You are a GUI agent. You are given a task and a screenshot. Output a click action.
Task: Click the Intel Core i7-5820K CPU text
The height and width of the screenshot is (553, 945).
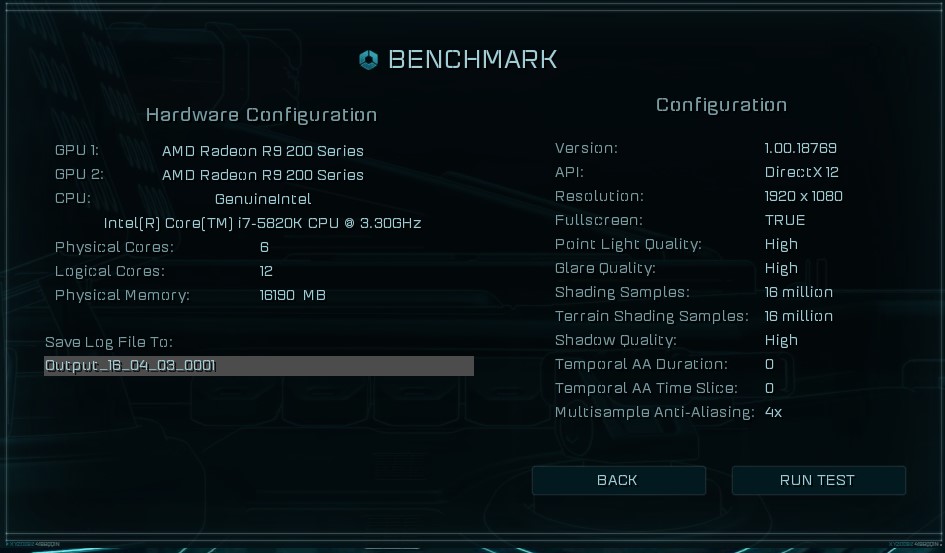pyautogui.click(x=262, y=223)
